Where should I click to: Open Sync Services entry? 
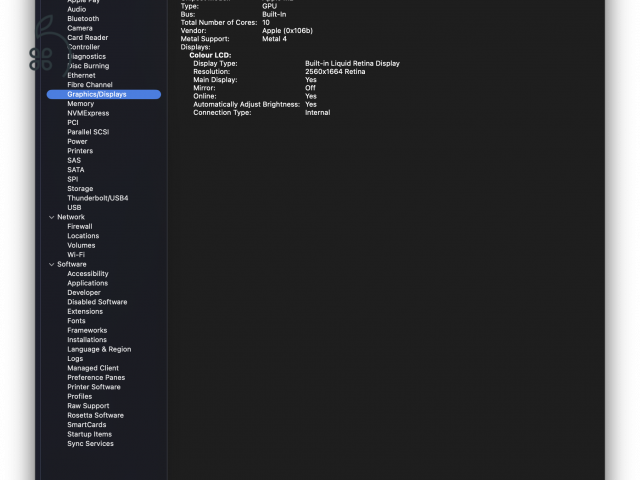90,444
